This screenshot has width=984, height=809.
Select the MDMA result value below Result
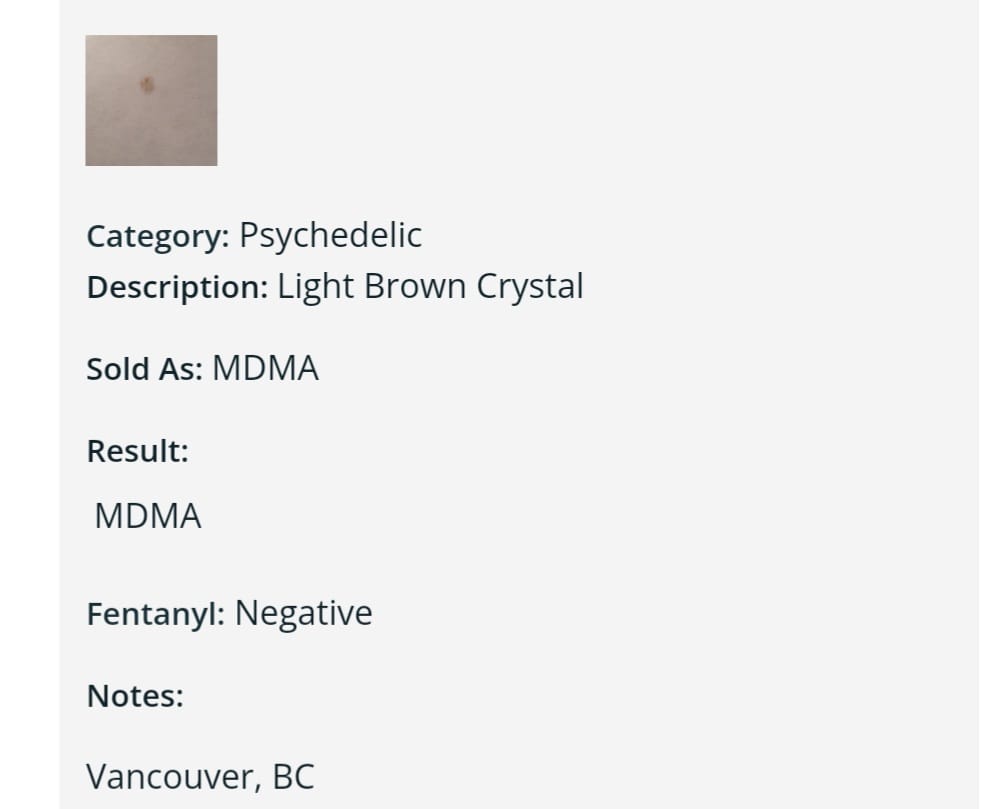point(147,517)
